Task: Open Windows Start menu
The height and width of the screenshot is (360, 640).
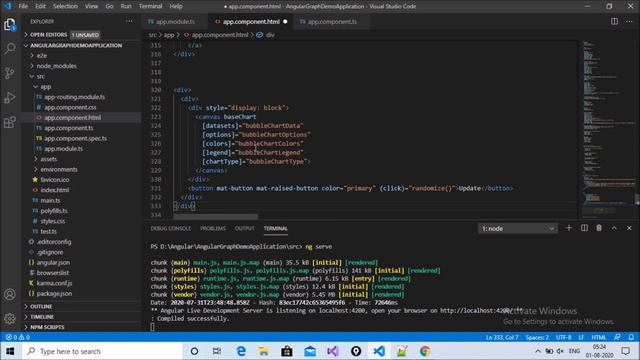Action: 10,351
